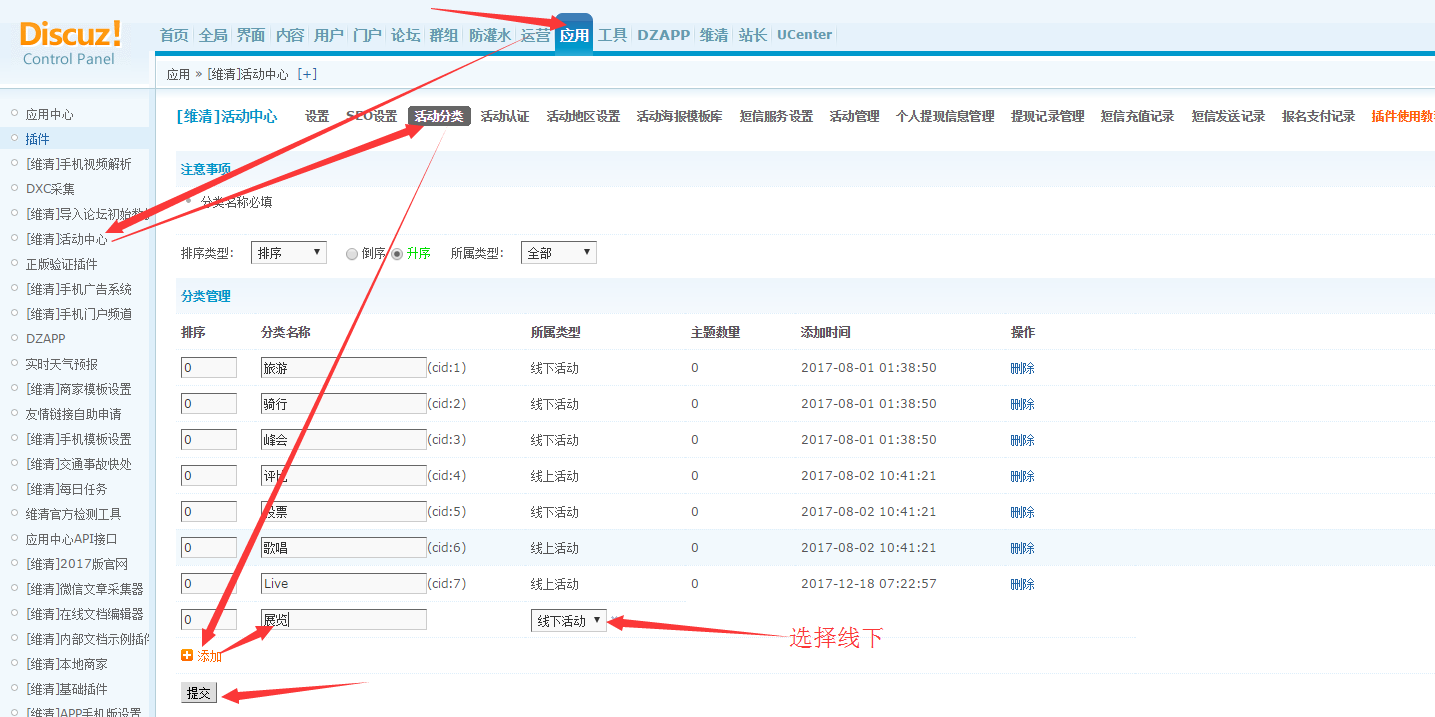
Task: Click the orange plus 添加 icon
Action: (187, 656)
